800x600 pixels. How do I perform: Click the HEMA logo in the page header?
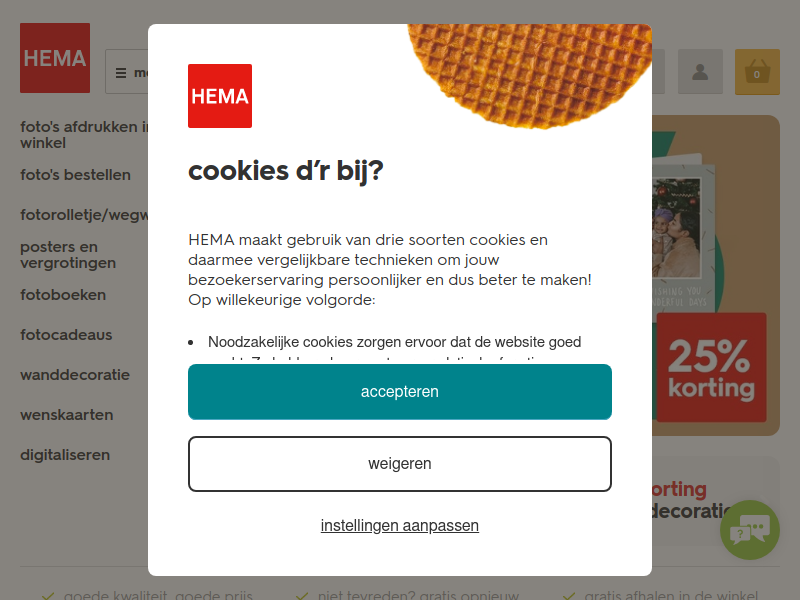point(55,58)
